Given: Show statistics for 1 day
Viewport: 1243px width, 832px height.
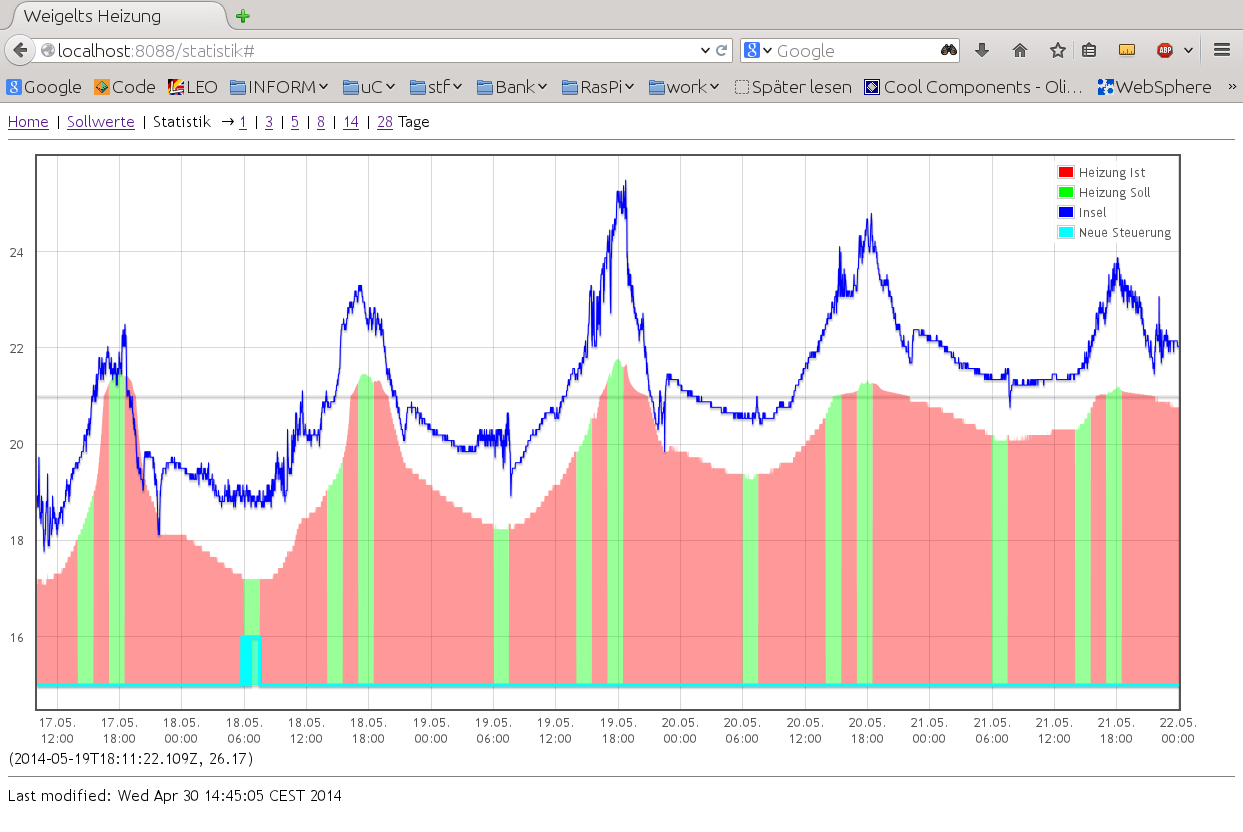Looking at the screenshot, I should (243, 122).
